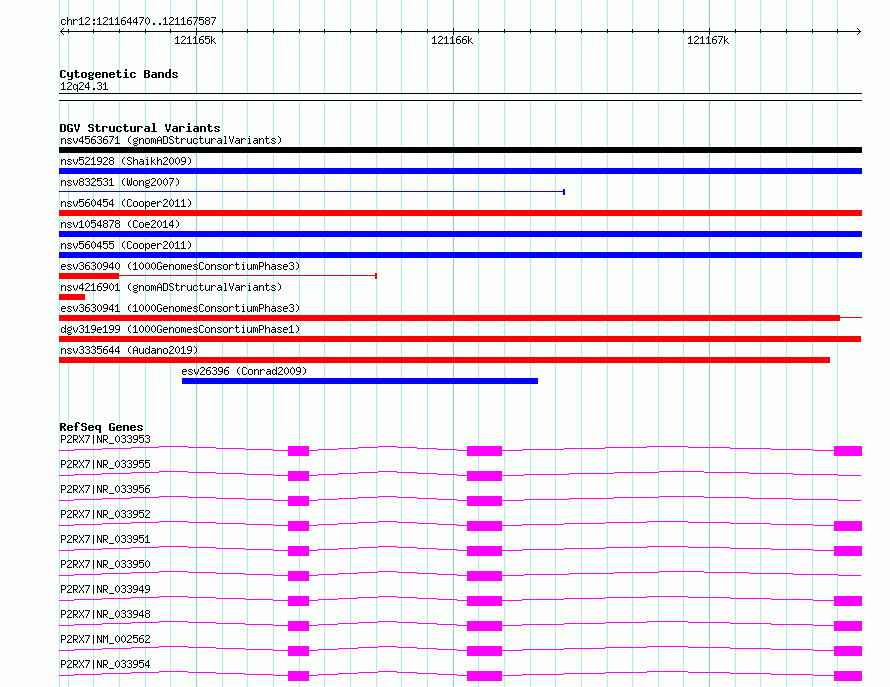The width and height of the screenshot is (890, 687).
Task: Click the black bar of nsv4563671
Action: [460, 150]
